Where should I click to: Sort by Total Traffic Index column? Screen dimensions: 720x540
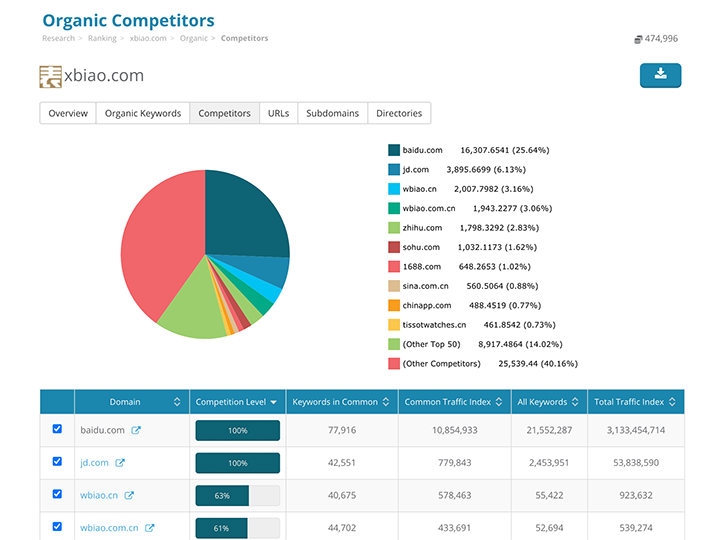(x=636, y=402)
